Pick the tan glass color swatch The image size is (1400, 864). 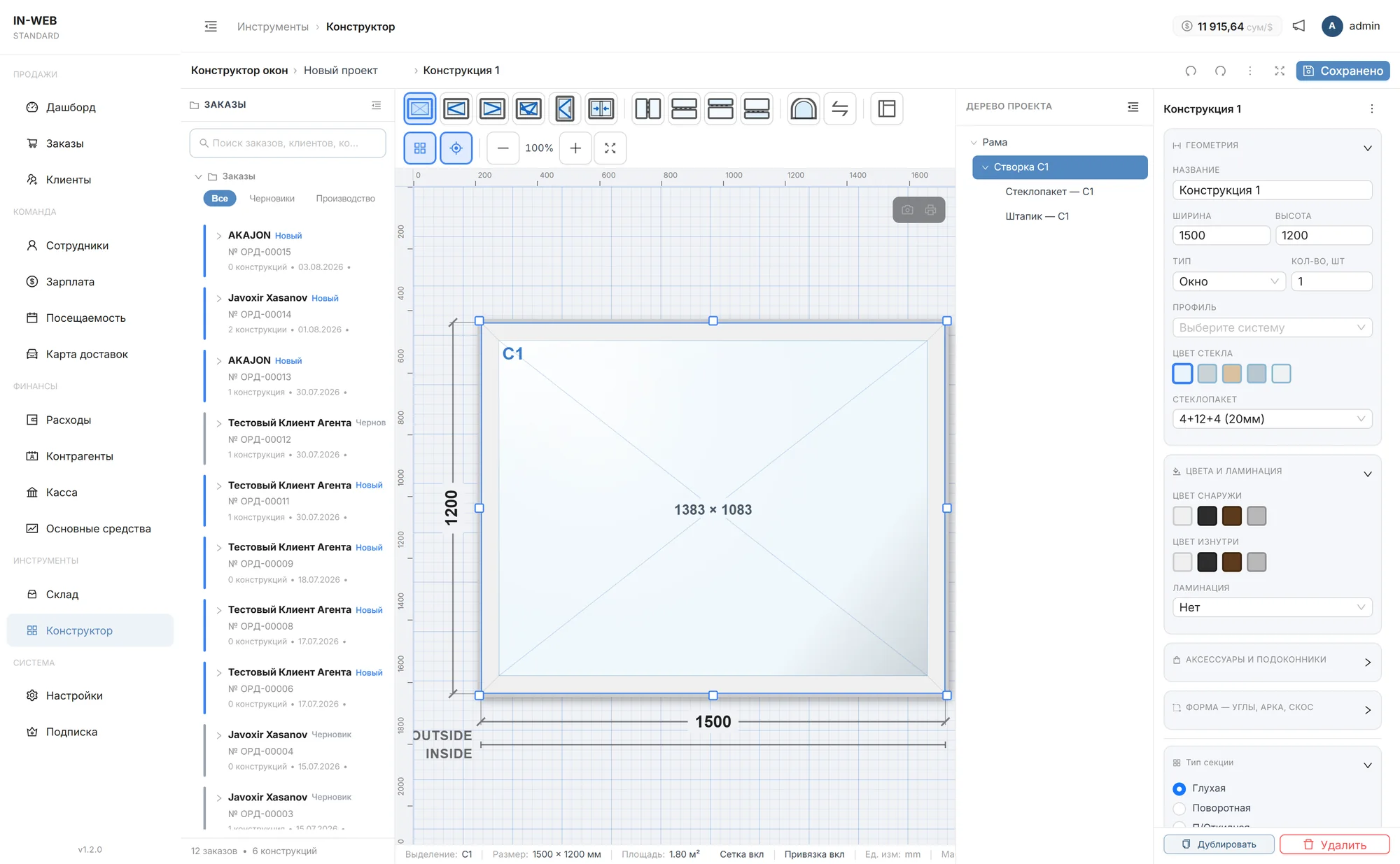[1231, 374]
